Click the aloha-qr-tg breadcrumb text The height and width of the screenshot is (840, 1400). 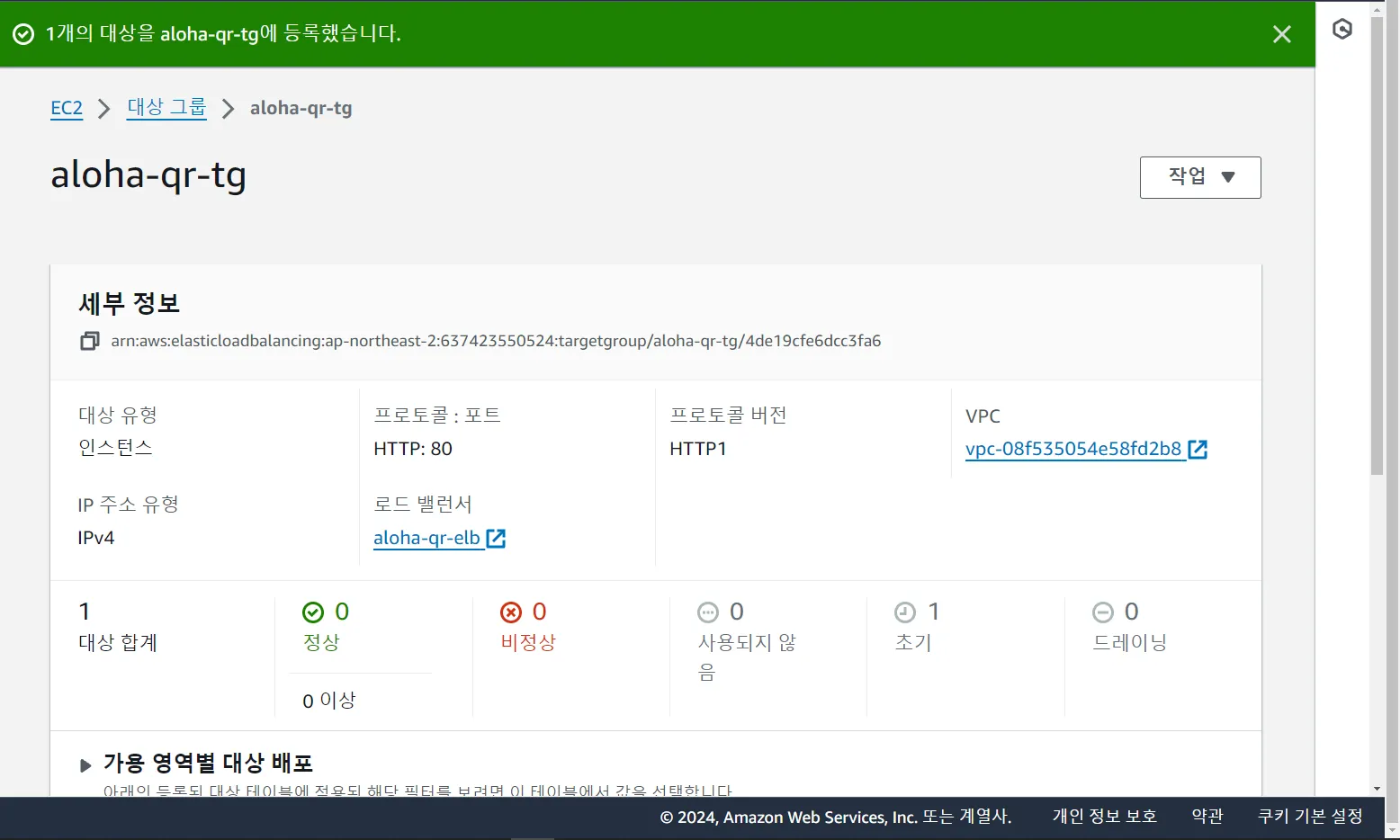[301, 108]
